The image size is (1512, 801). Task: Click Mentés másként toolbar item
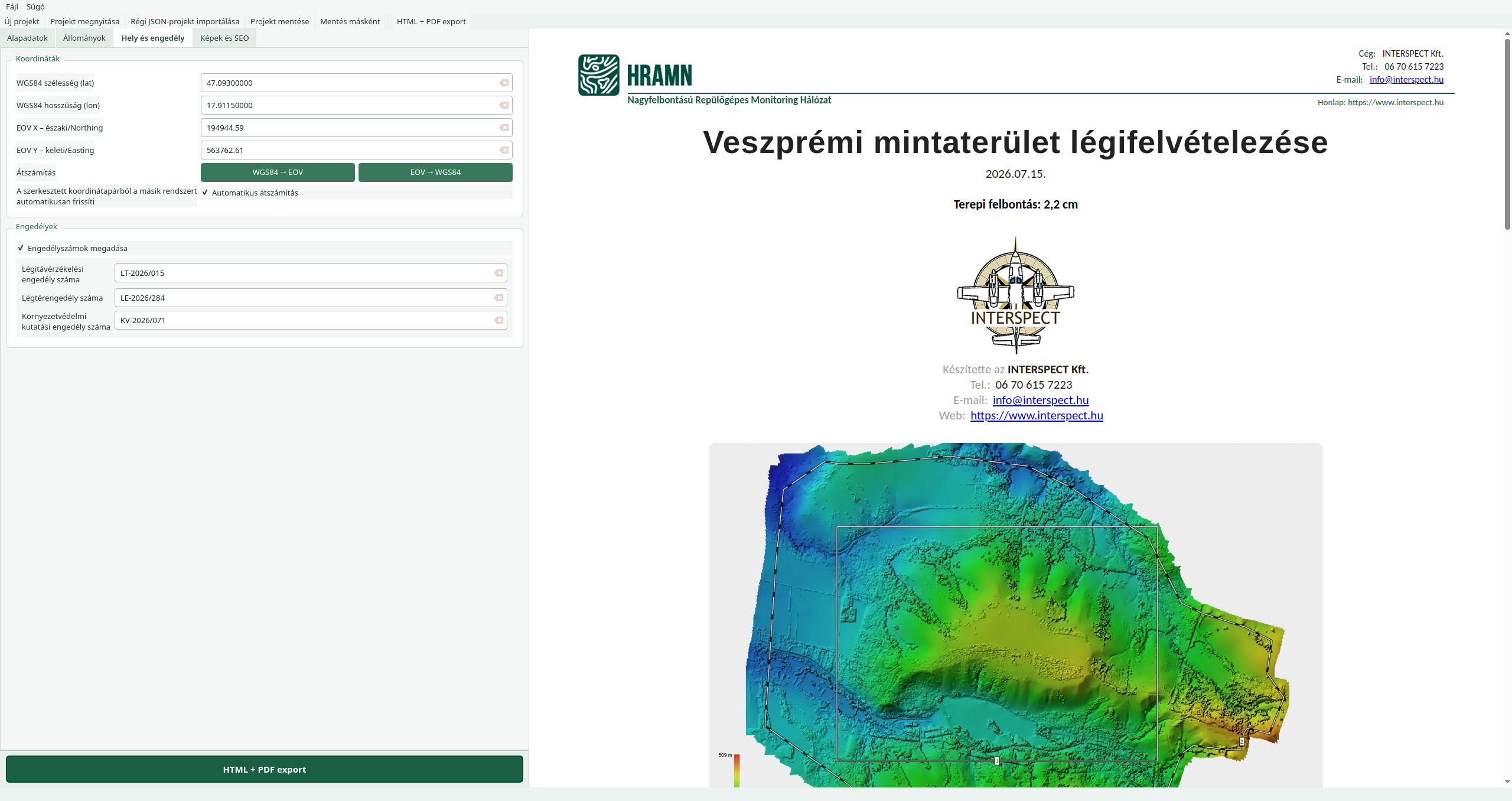pyautogui.click(x=350, y=21)
